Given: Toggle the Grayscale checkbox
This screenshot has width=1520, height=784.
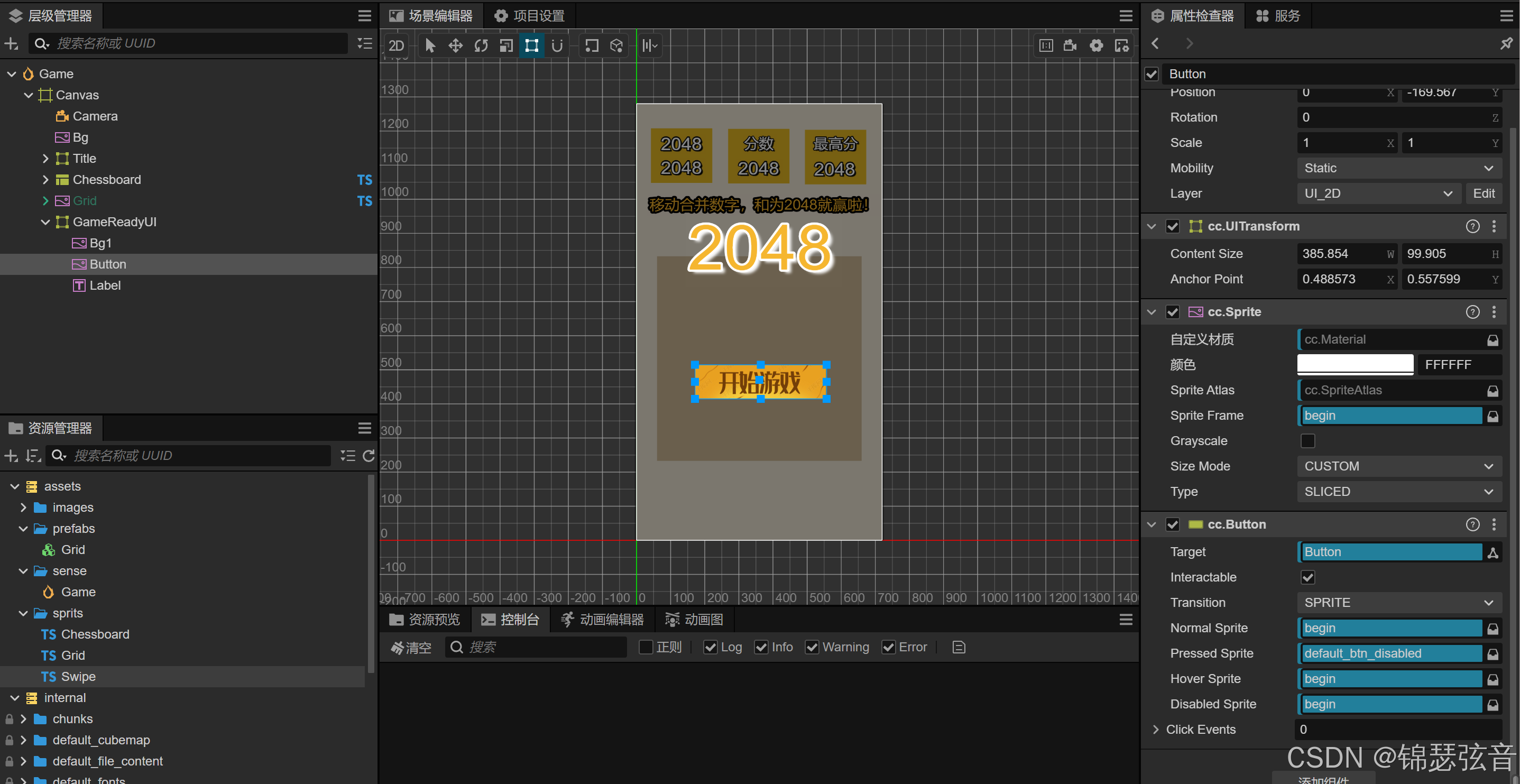Looking at the screenshot, I should 1307,441.
